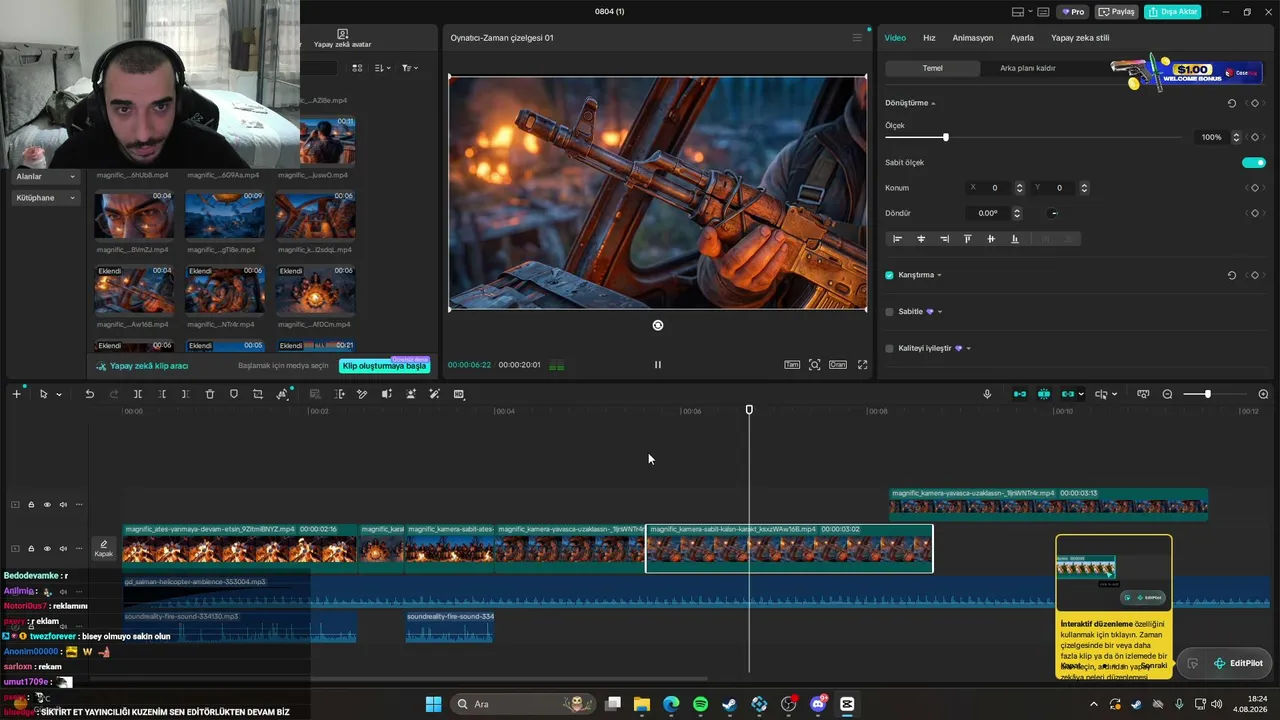Screen dimensions: 1280x720
Task: Collapse the Dönüştürme section
Action: 933,104
